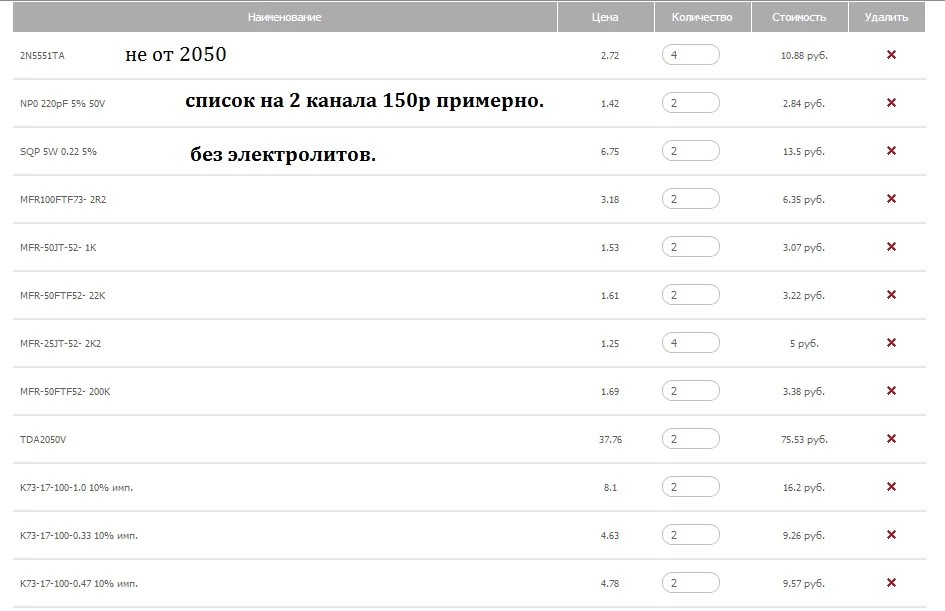945x611 pixels.
Task: Click the cost 13.5 руб. value
Action: click(x=804, y=151)
